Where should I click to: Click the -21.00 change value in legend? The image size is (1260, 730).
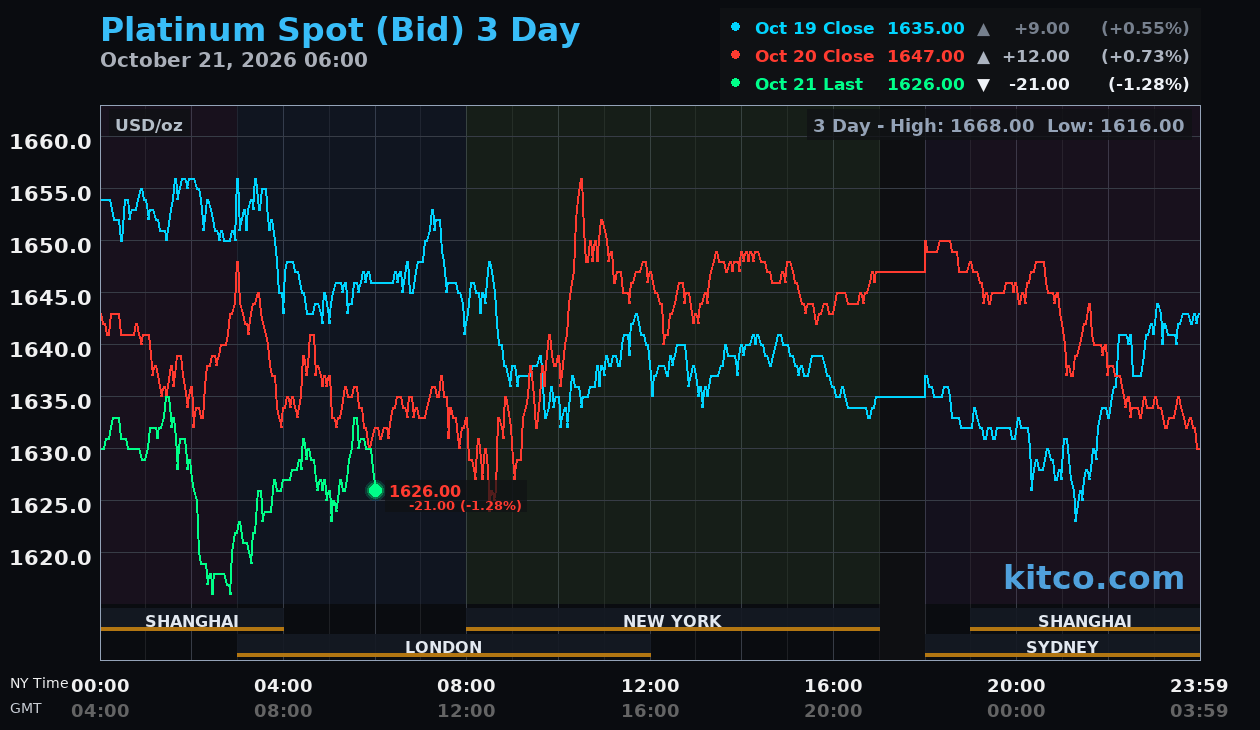[x=1039, y=84]
